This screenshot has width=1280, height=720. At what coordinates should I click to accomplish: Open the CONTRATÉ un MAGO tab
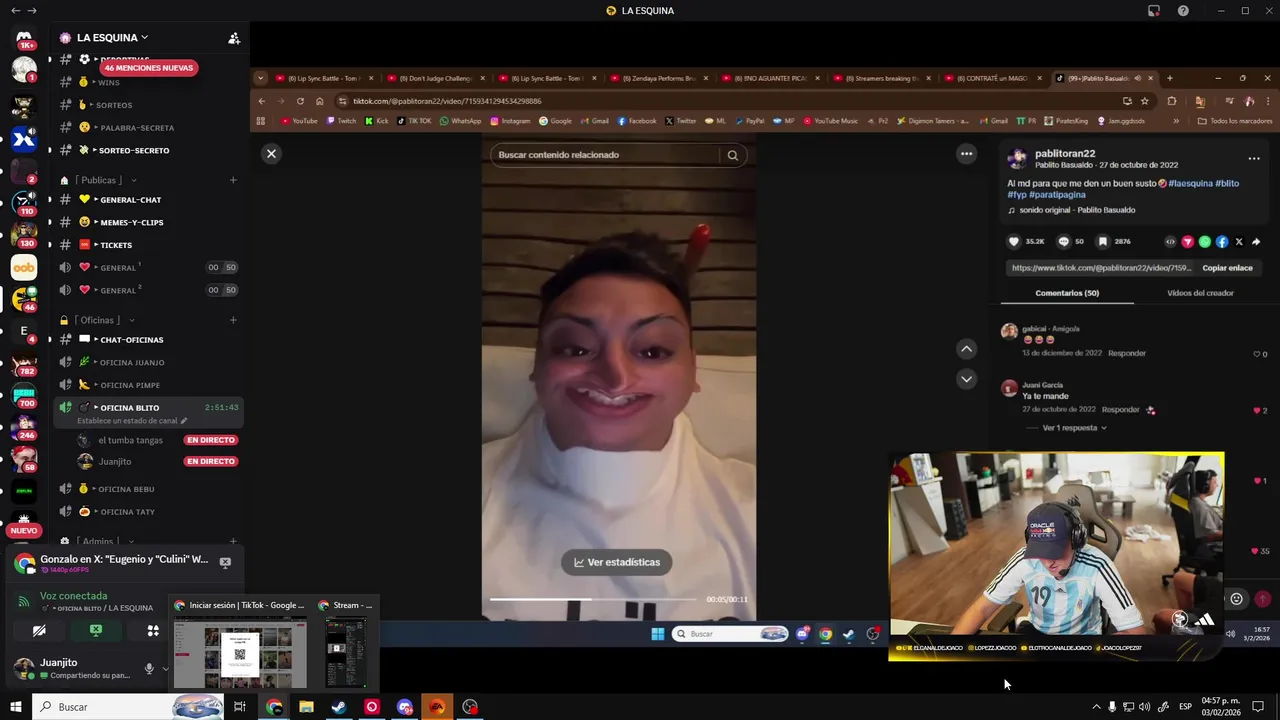992,78
